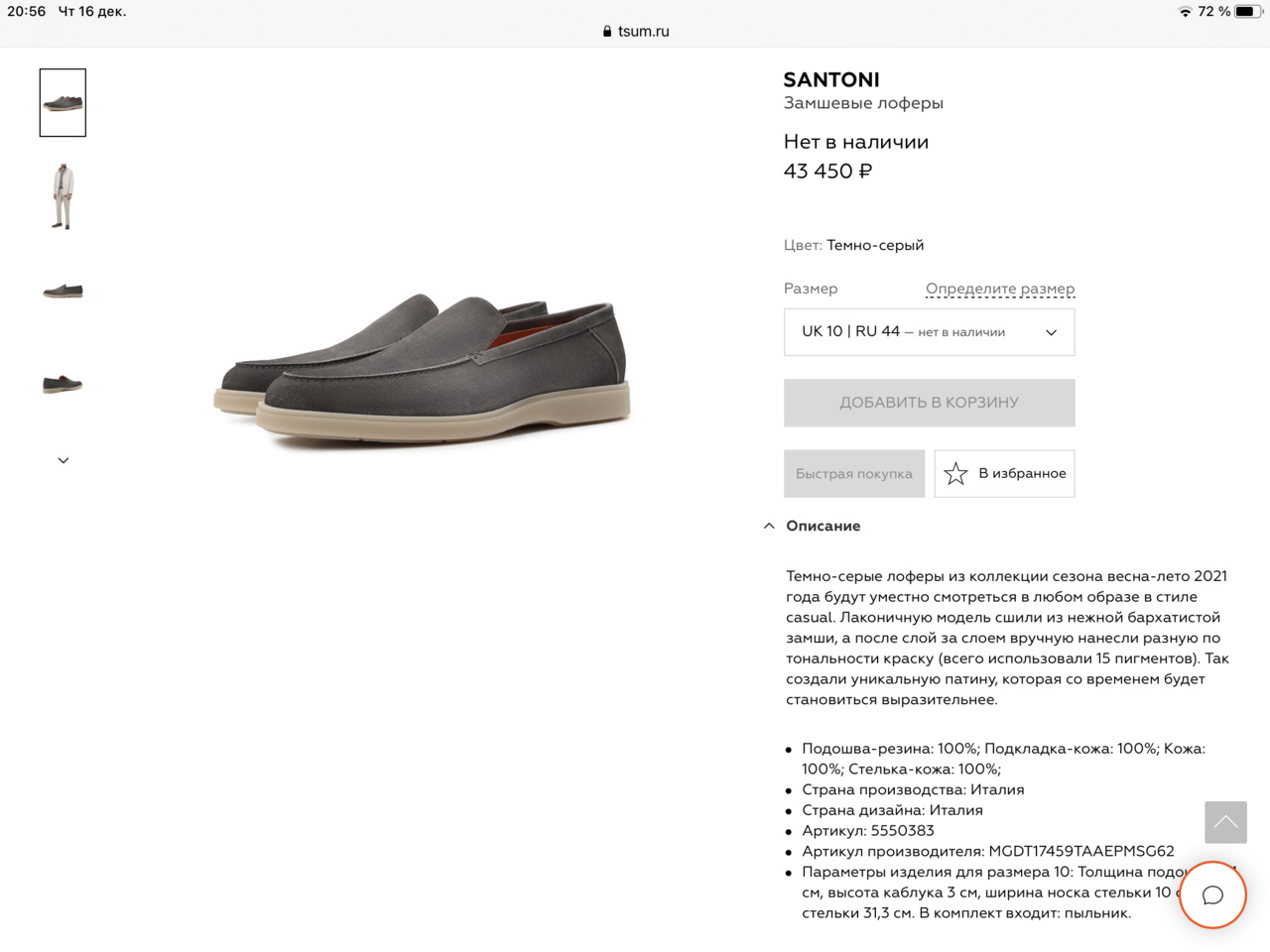Collapse the Описание section

coord(769,527)
